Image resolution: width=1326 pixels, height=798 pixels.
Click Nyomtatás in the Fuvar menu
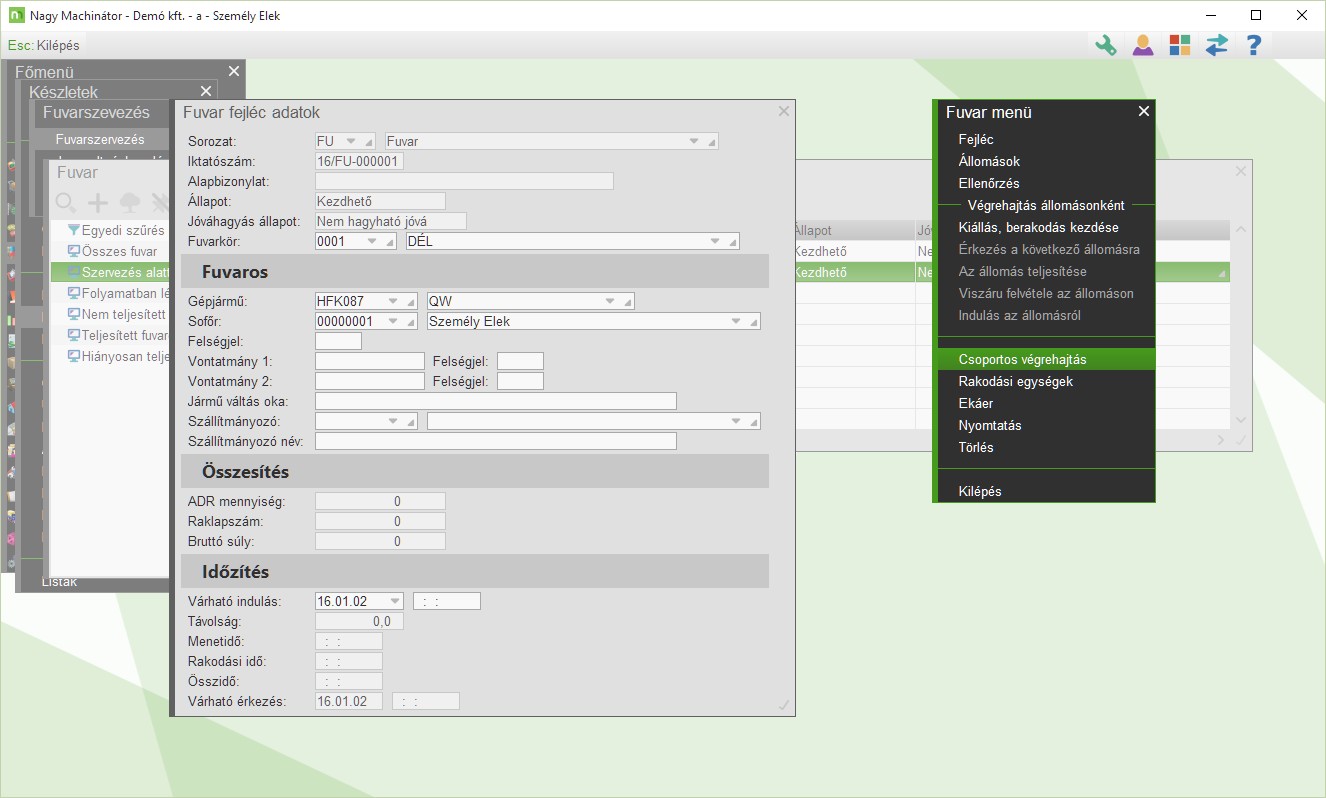990,425
